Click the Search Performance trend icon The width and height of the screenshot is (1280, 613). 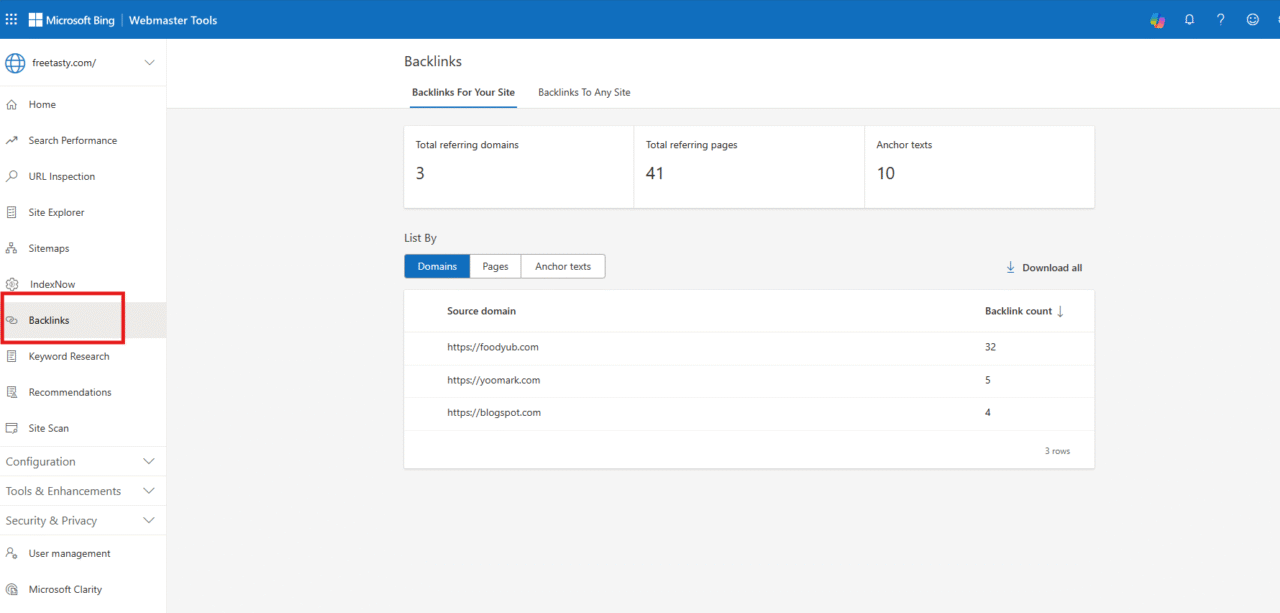click(x=12, y=140)
